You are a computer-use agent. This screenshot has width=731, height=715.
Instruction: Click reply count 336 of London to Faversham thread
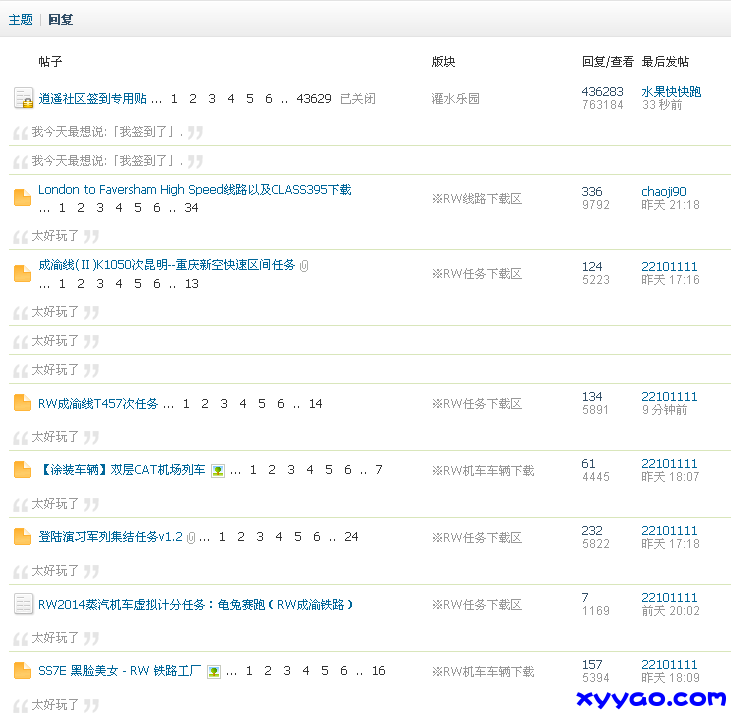tap(592, 192)
